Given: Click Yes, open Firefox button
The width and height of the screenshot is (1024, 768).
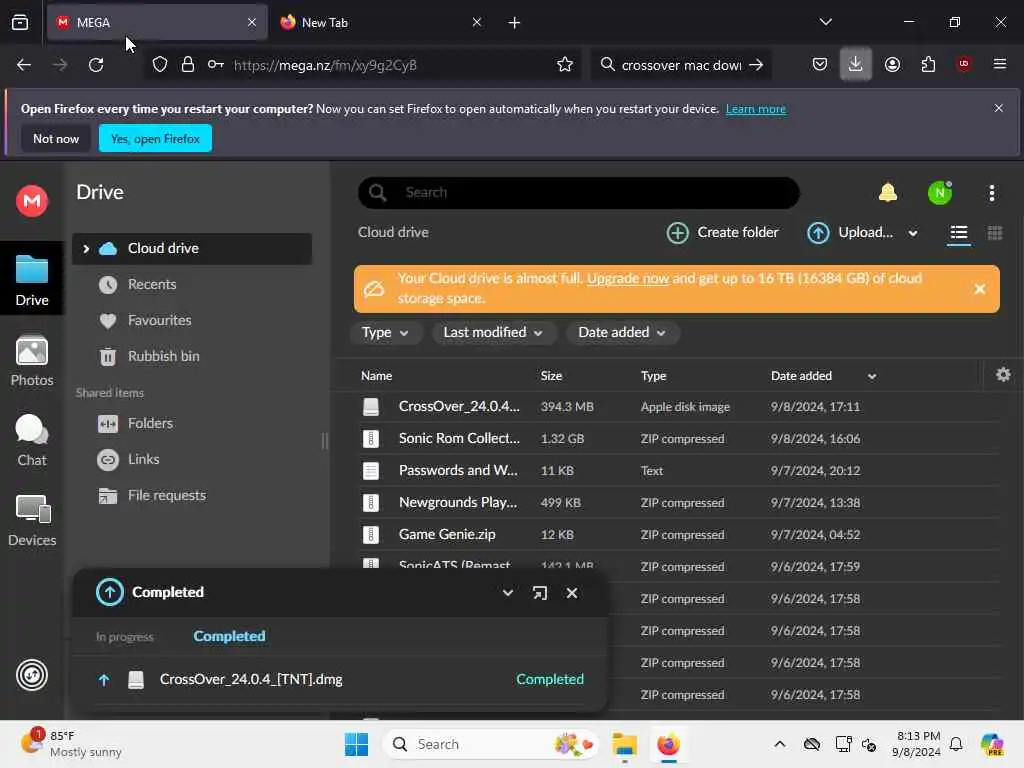Looking at the screenshot, I should pos(155,138).
